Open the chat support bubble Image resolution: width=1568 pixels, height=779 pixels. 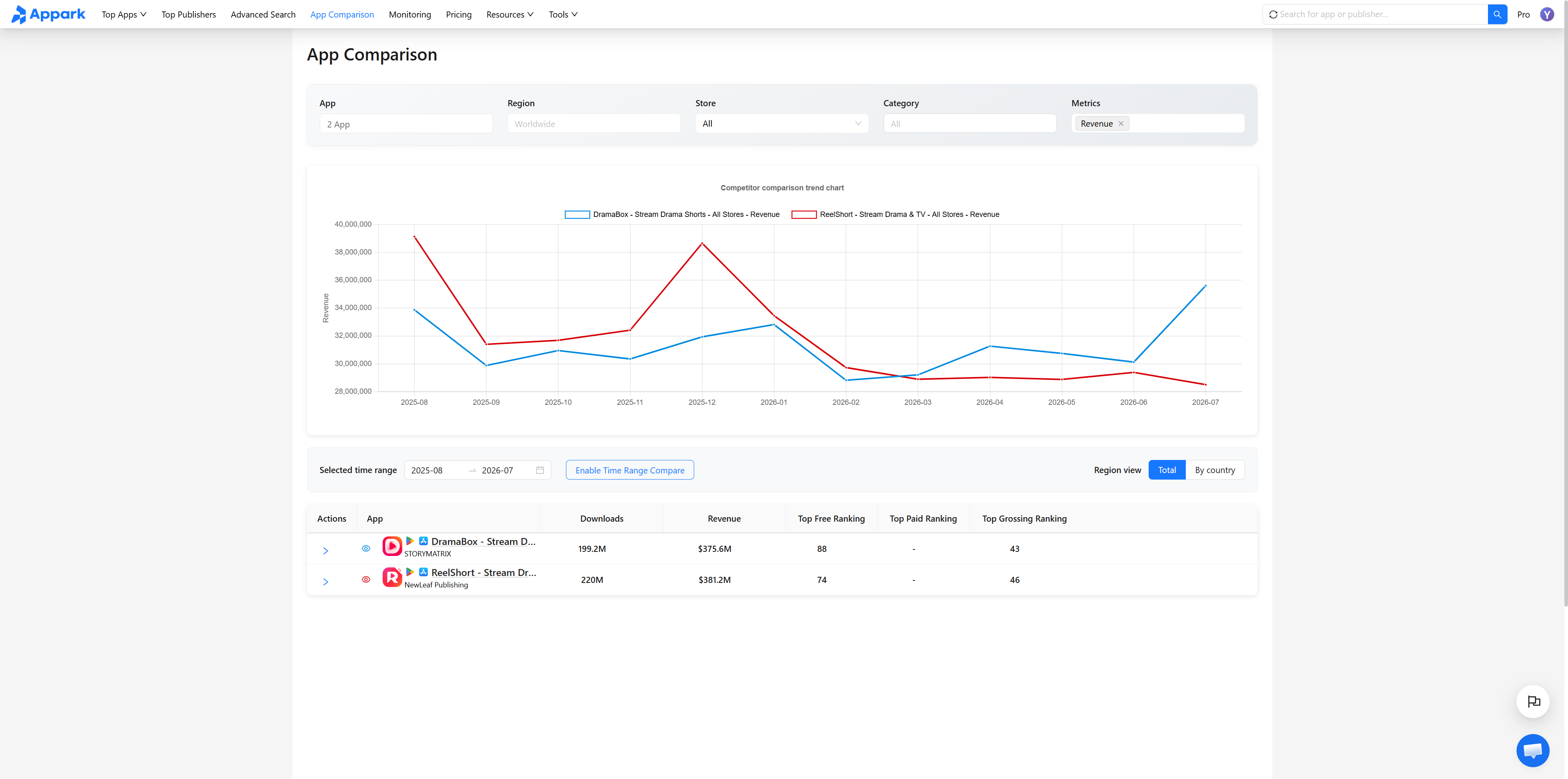[x=1533, y=750]
